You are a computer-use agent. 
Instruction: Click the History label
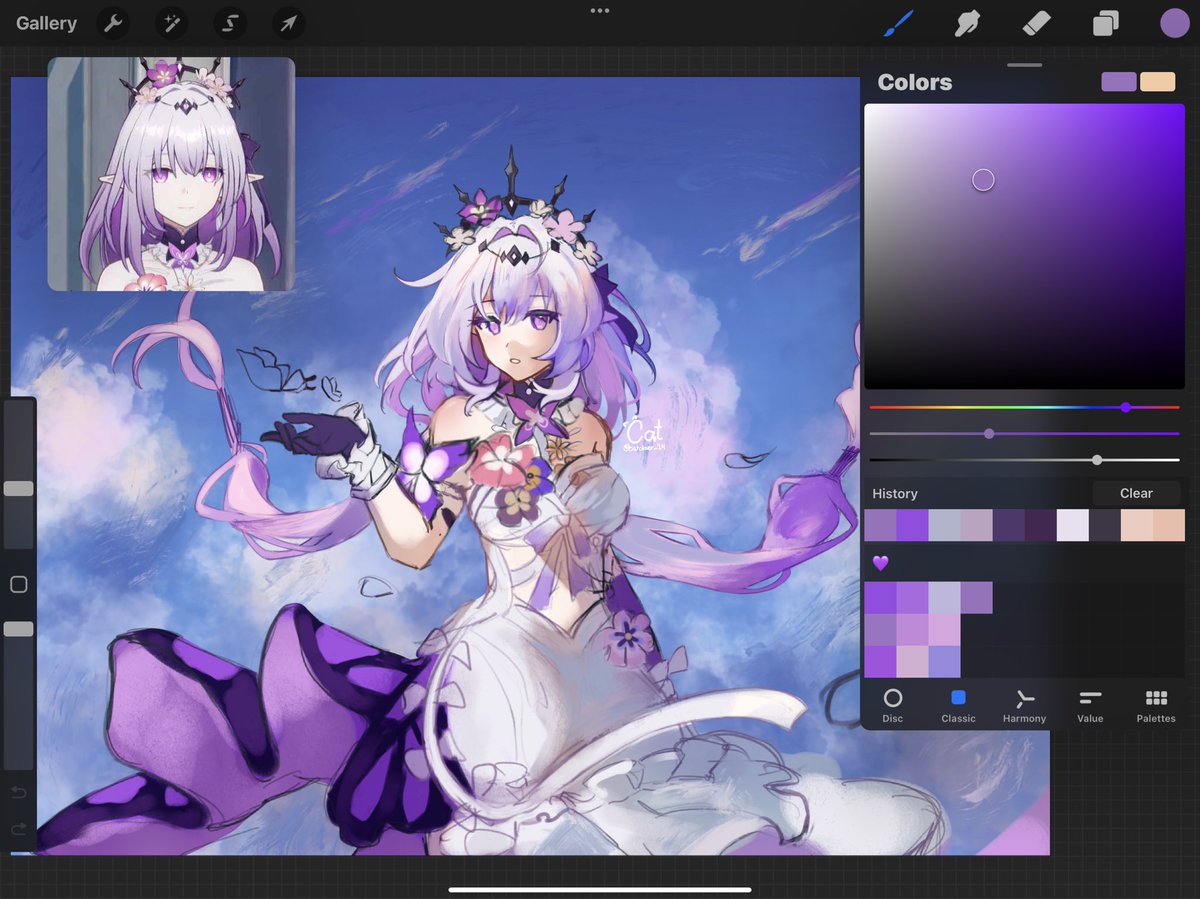pos(895,493)
